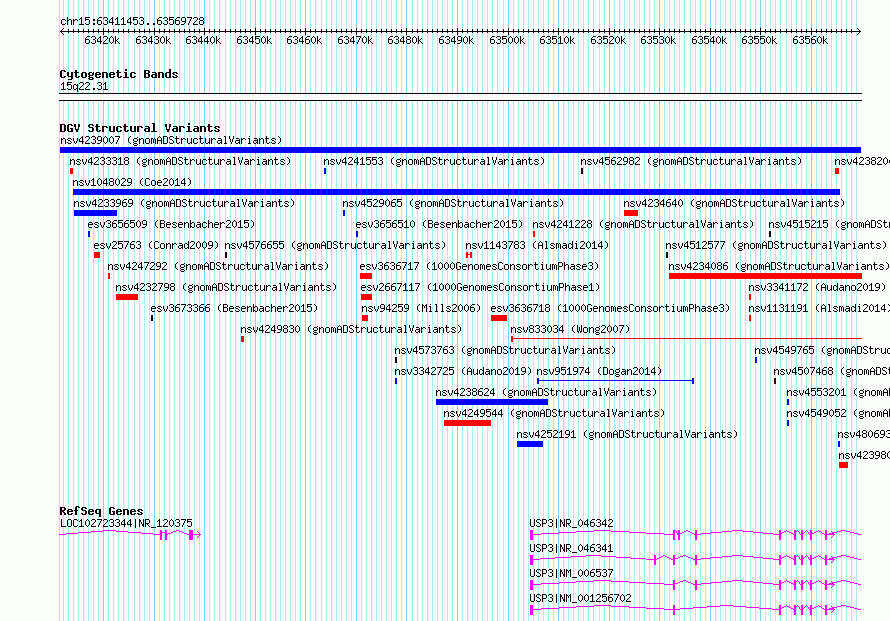The width and height of the screenshot is (890, 621).
Task: Select esv2667117 1000GenomesConsortiumPhase1 label
Action: (480, 287)
